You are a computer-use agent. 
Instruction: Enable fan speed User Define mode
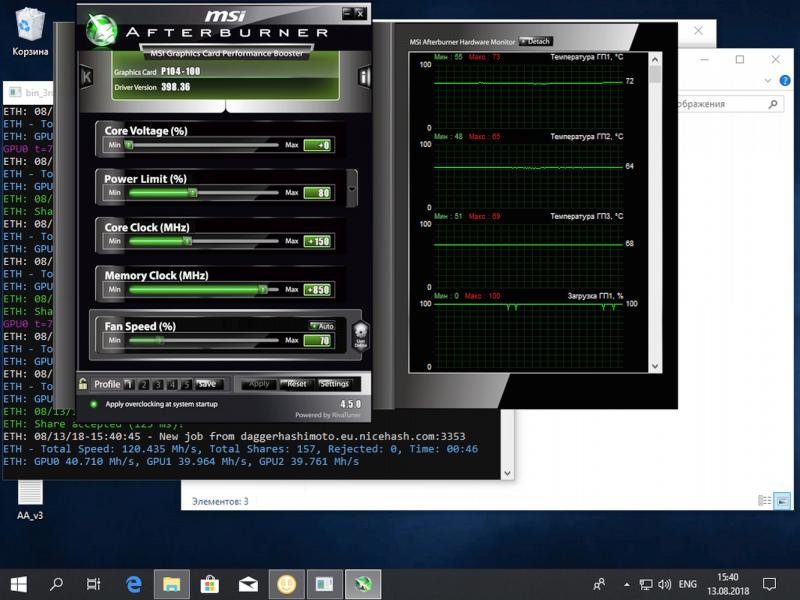[361, 335]
